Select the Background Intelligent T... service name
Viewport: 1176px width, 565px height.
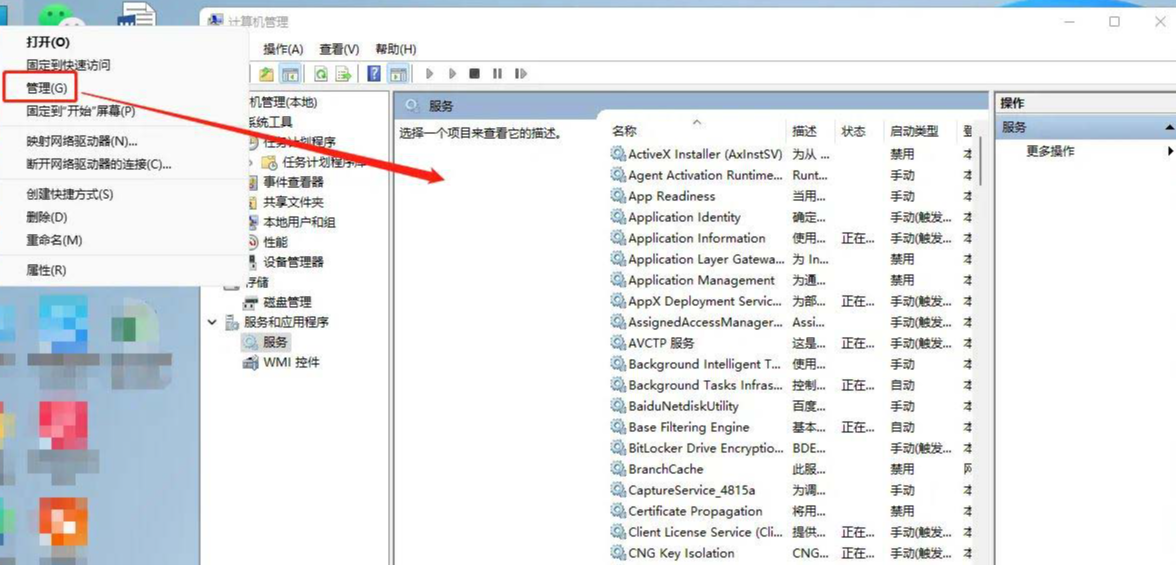704,364
